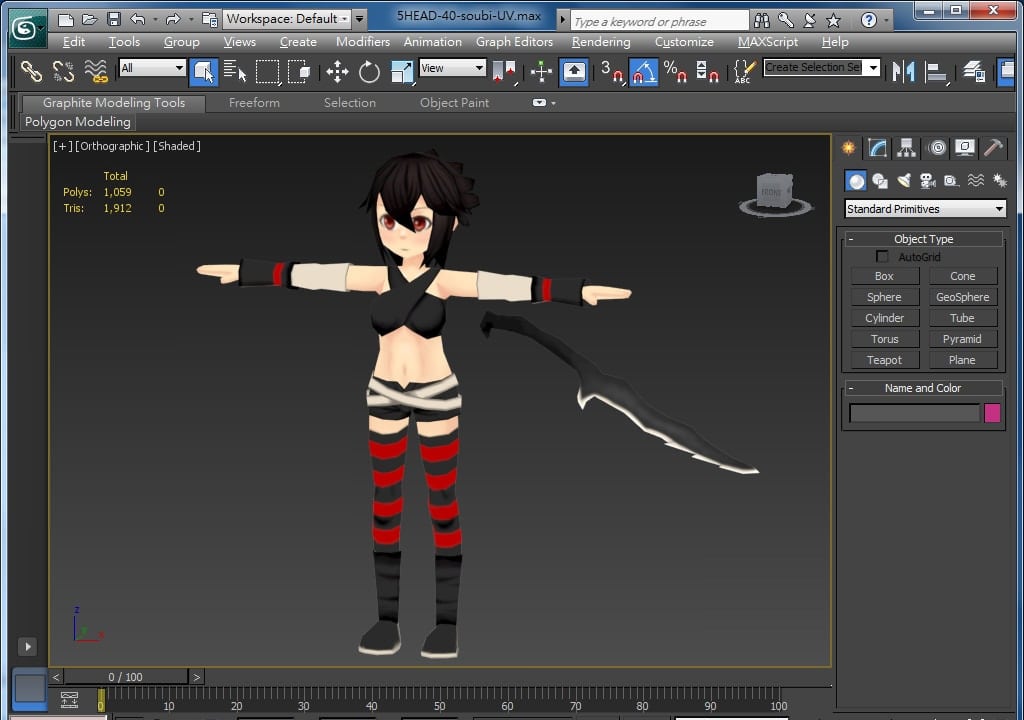Open the Utilities hammer panel tab
The image size is (1024, 720).
click(x=993, y=148)
